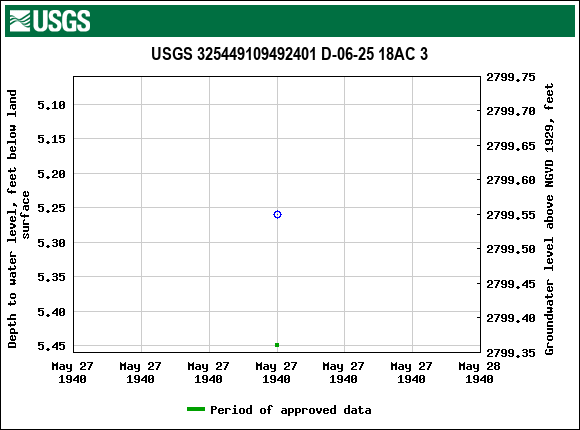Click the left axis value 5.20
This screenshot has height=430, width=580.
(x=51, y=174)
